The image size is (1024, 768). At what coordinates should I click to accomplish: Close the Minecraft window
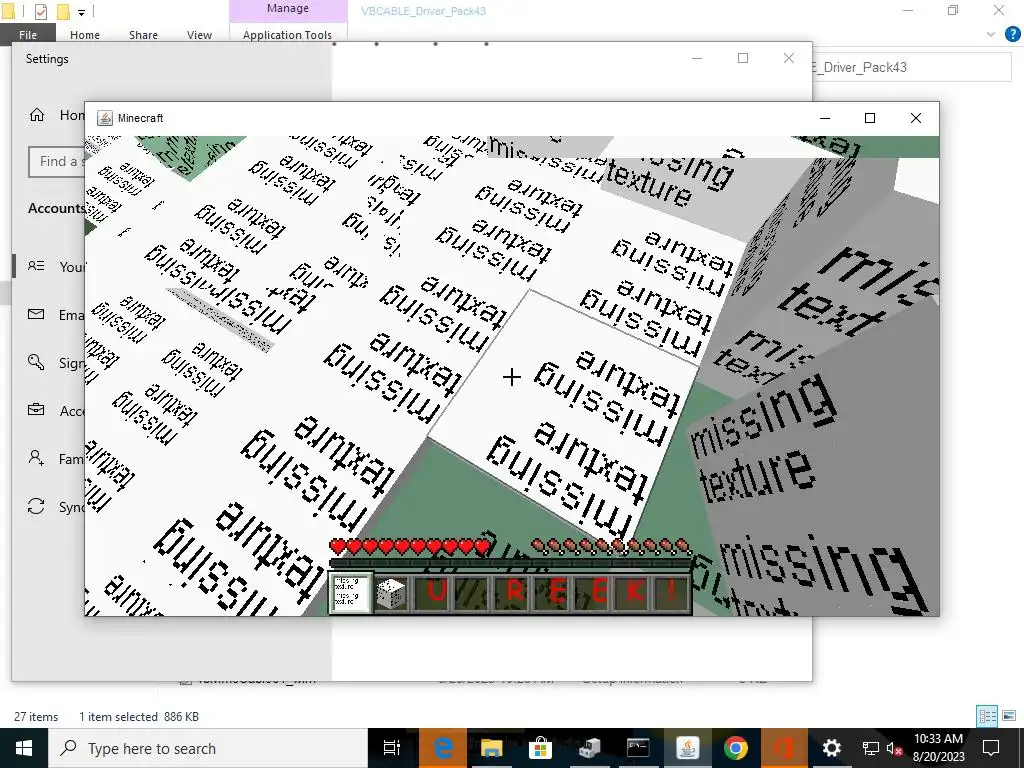pyautogui.click(x=916, y=118)
